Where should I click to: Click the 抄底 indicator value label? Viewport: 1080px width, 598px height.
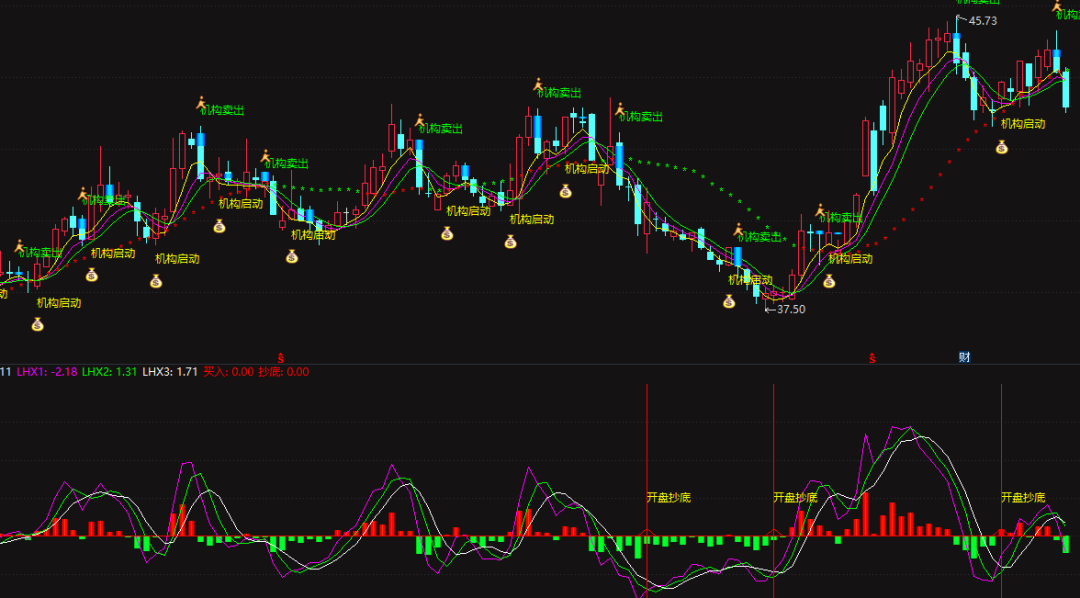click(283, 372)
